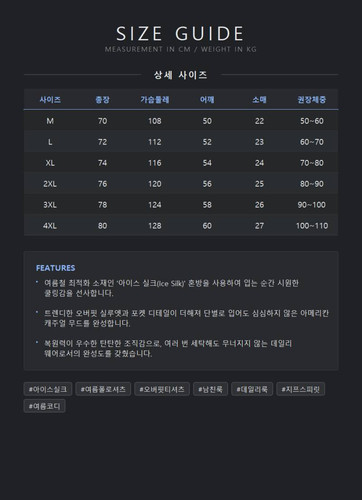Select the #여름몰로서츠 hashtag tag
This screenshot has width=362, height=500.
[103, 389]
